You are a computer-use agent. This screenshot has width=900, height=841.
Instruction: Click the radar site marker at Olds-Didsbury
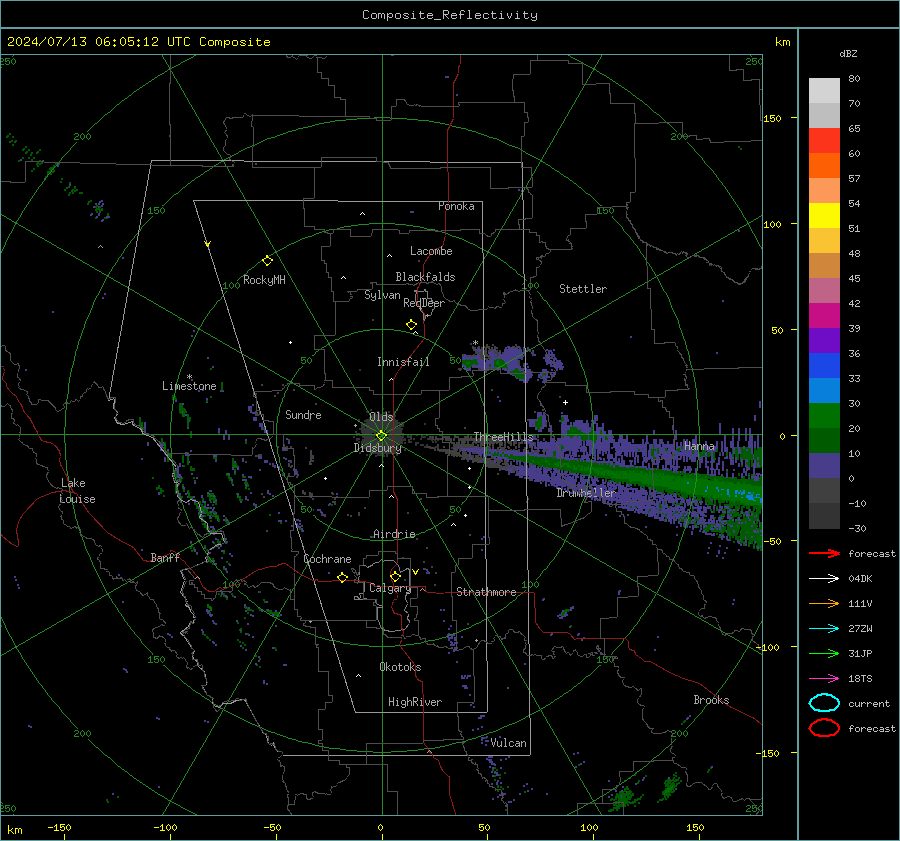[381, 436]
